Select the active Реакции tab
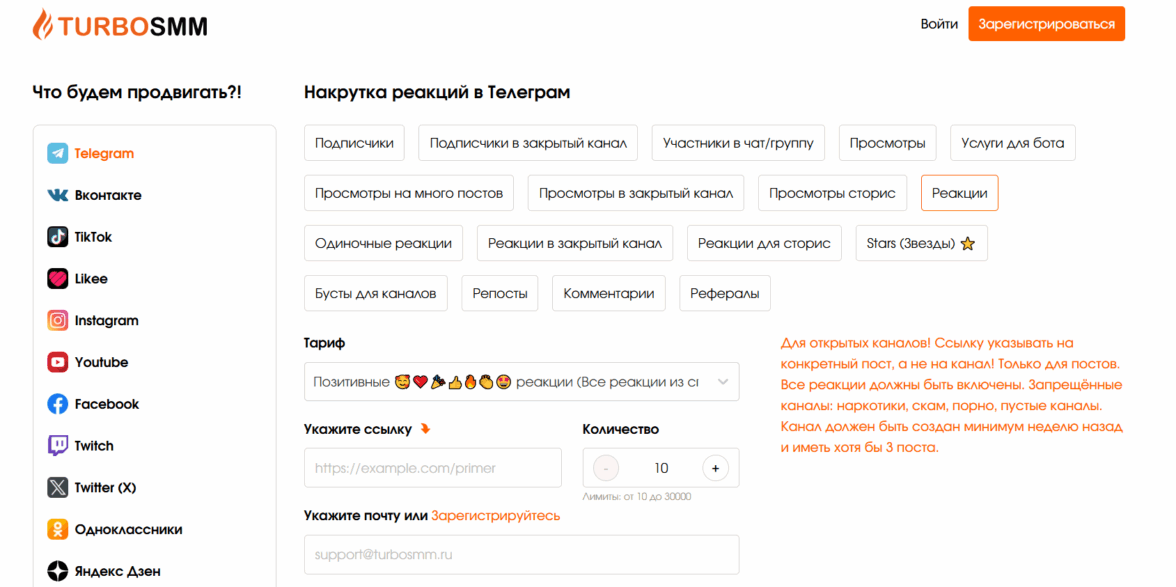 point(959,193)
